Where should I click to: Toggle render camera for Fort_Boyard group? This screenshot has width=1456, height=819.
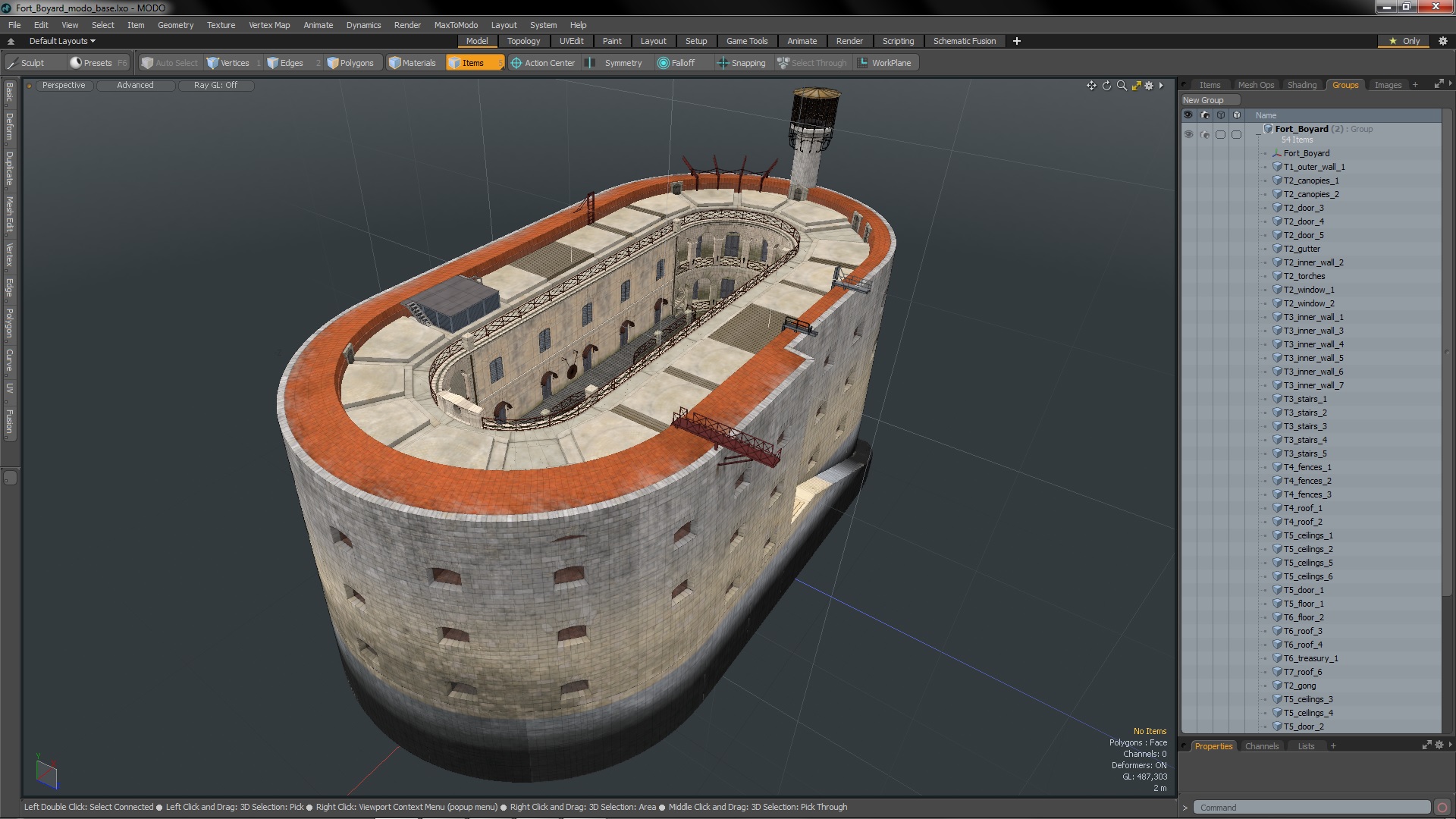tap(1204, 134)
